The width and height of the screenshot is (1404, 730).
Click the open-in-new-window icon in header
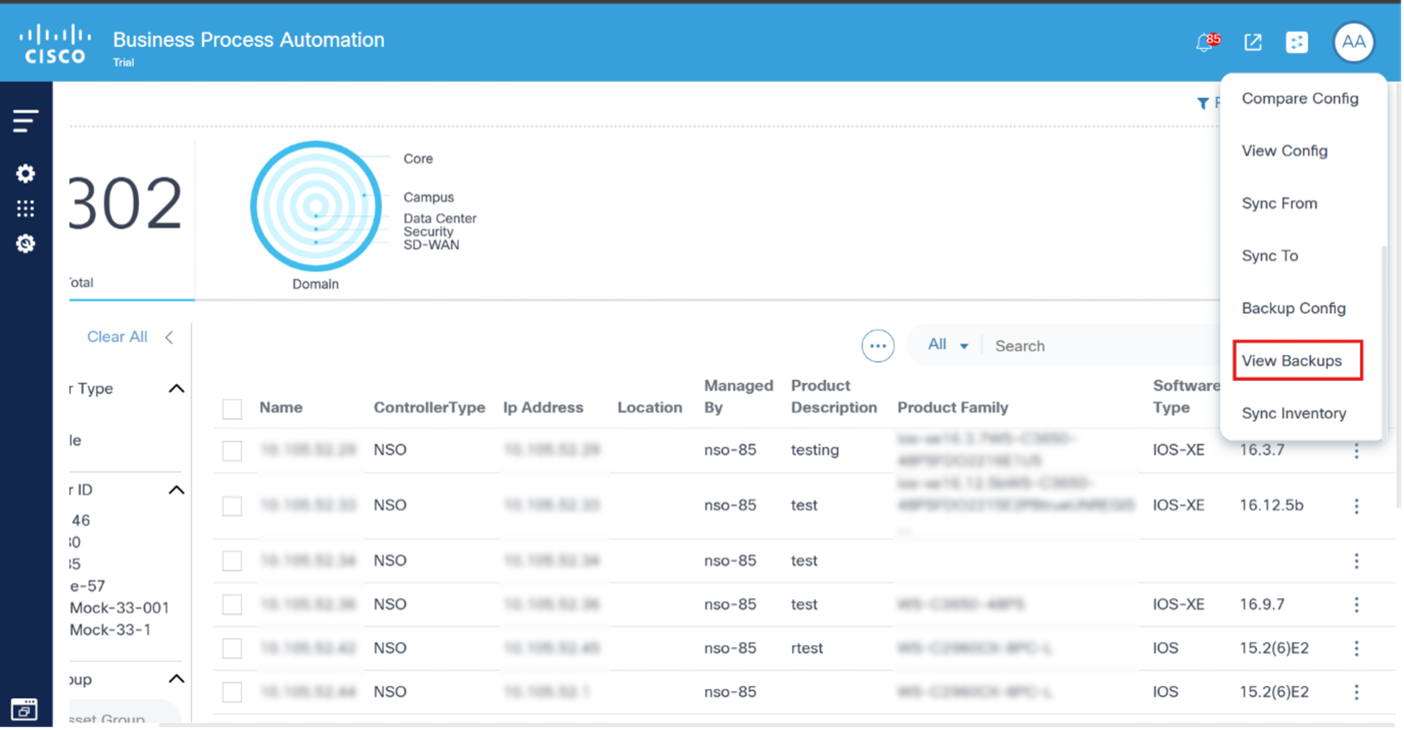coord(1252,42)
